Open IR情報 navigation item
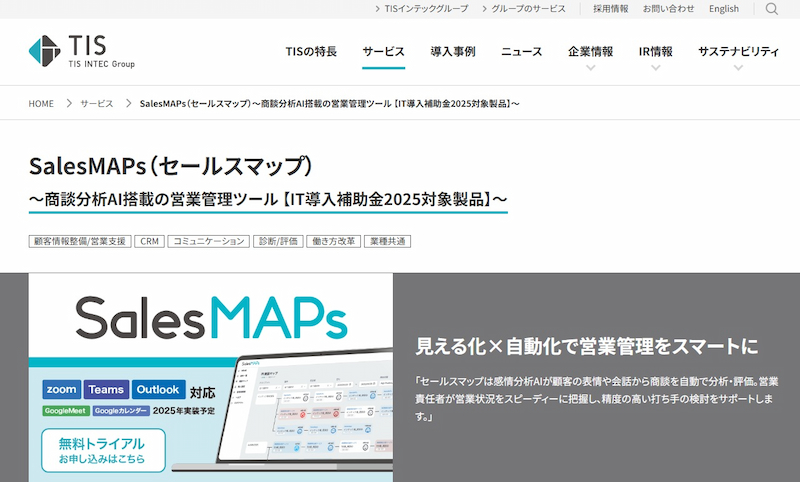The image size is (800, 482). coord(656,52)
